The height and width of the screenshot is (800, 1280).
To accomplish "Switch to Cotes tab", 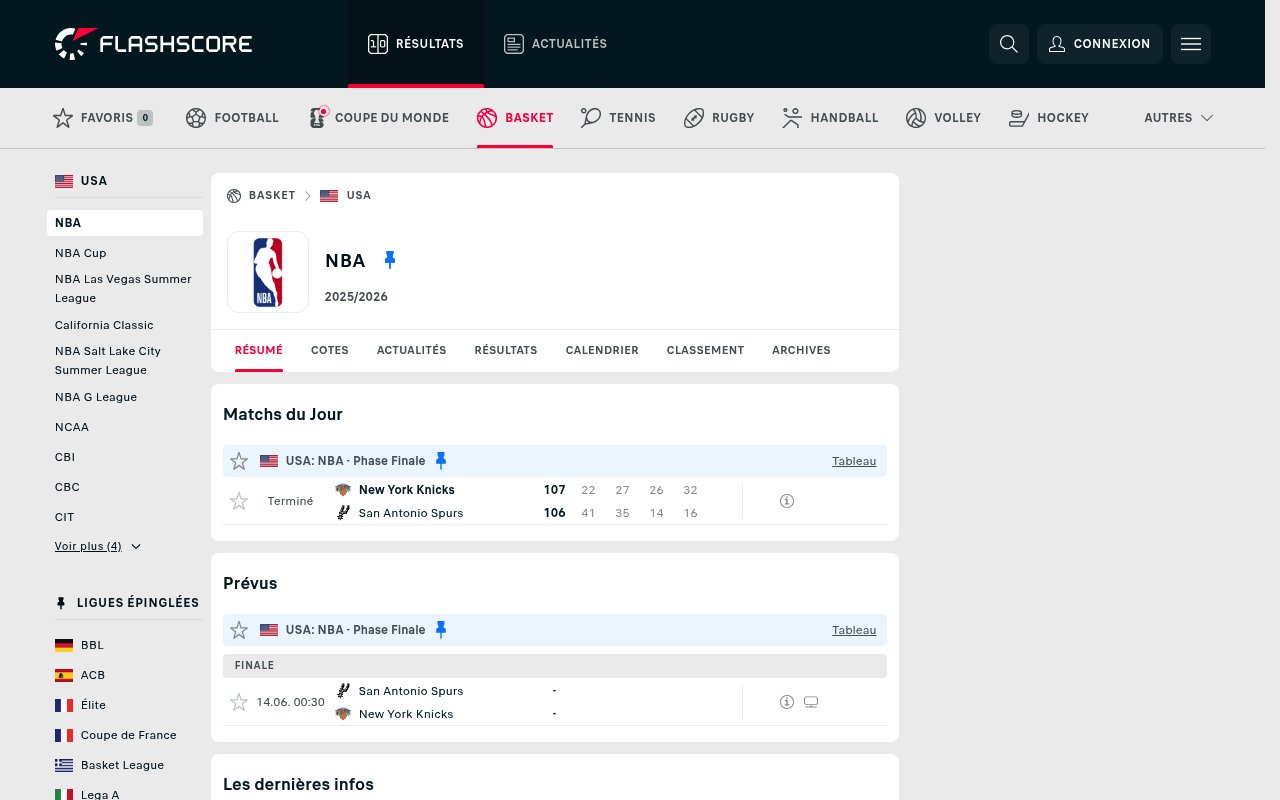I will pyautogui.click(x=330, y=350).
